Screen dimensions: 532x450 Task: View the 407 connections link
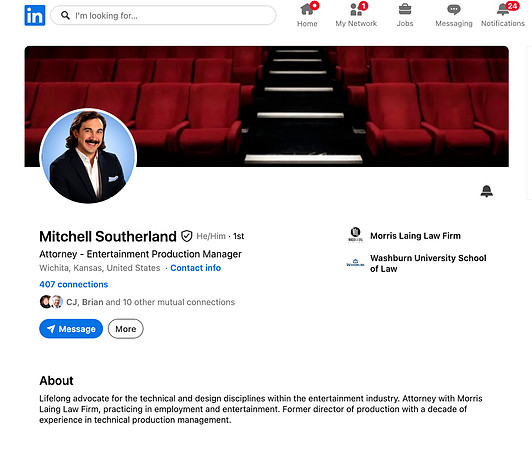pyautogui.click(x=74, y=284)
